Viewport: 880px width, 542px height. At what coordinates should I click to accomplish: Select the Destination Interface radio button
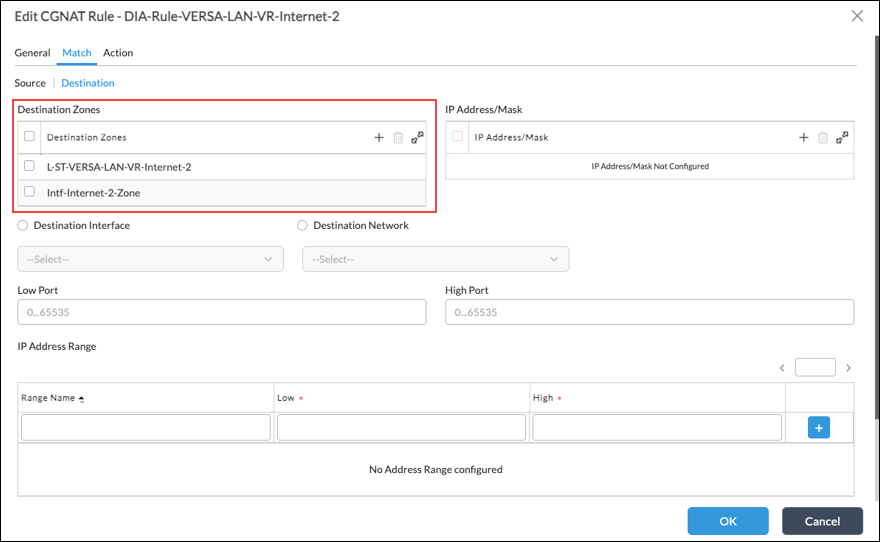(x=22, y=226)
